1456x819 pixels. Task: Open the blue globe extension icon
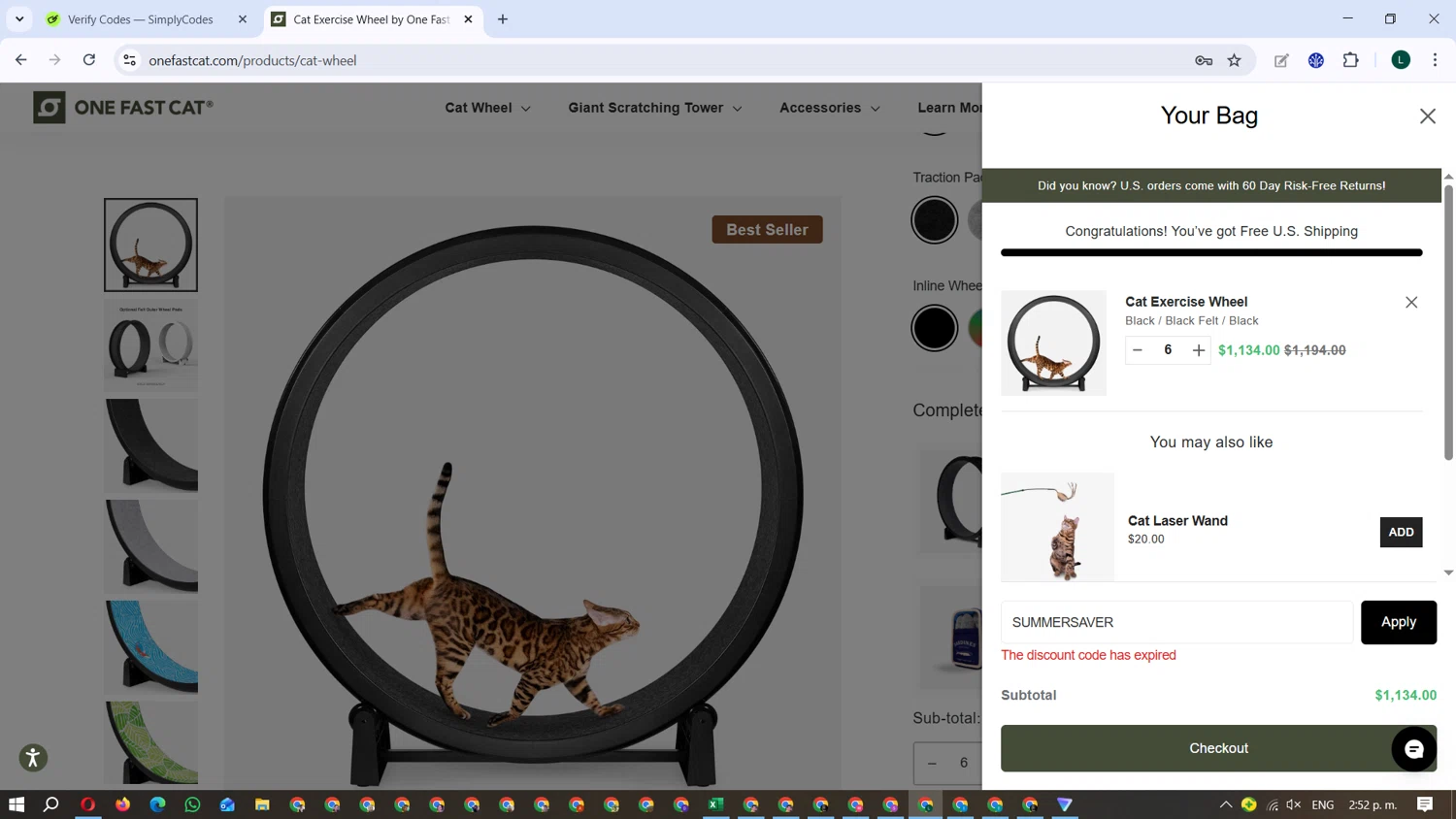(x=1316, y=60)
